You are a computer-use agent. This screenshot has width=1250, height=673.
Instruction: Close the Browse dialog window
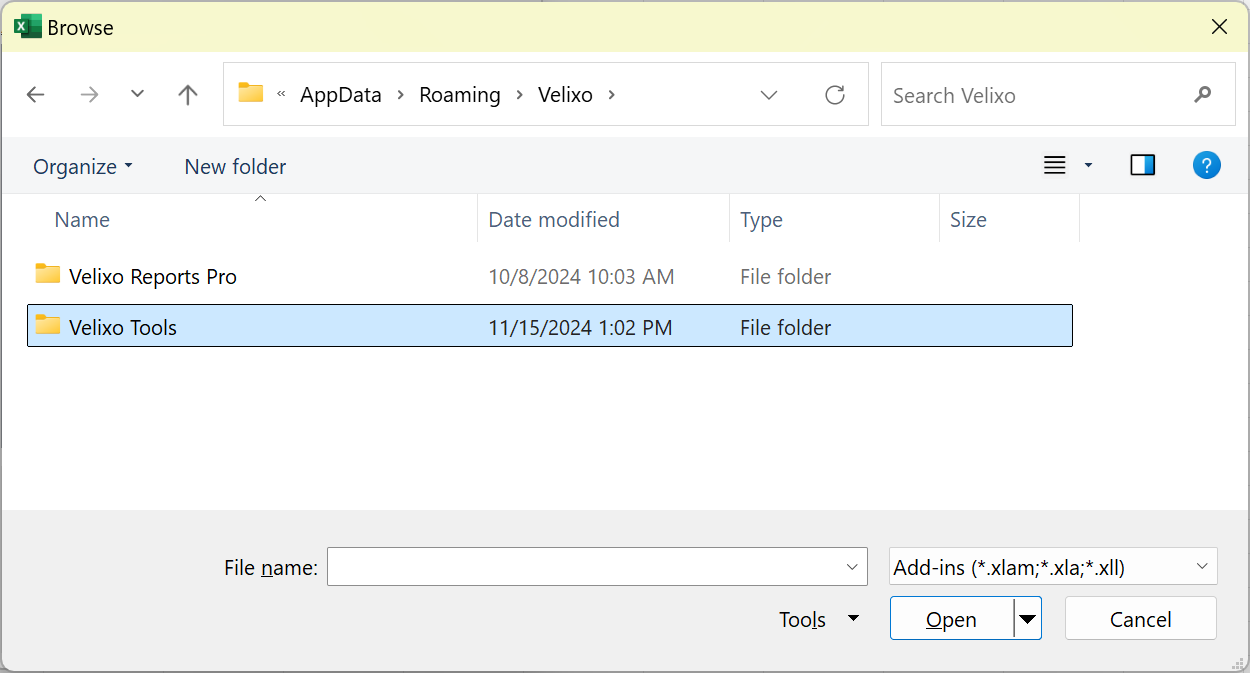point(1219,27)
